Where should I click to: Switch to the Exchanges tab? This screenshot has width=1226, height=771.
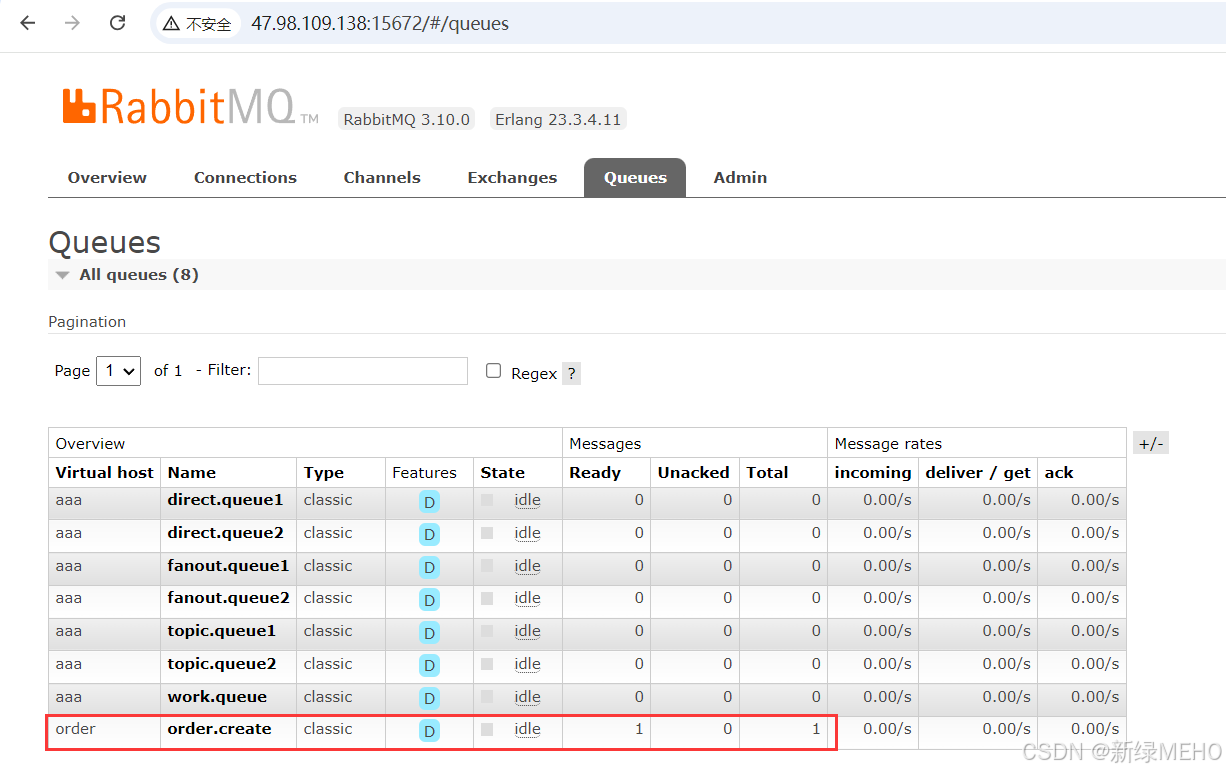coord(512,177)
